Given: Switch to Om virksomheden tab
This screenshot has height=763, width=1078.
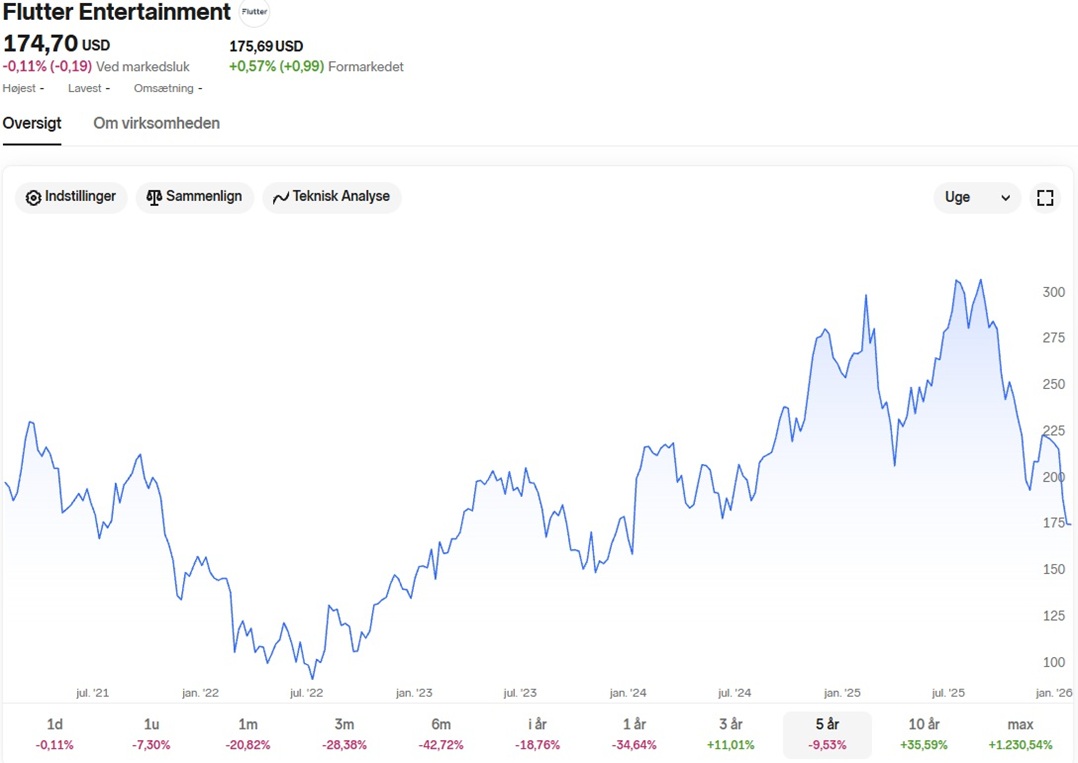Looking at the screenshot, I should [156, 124].
